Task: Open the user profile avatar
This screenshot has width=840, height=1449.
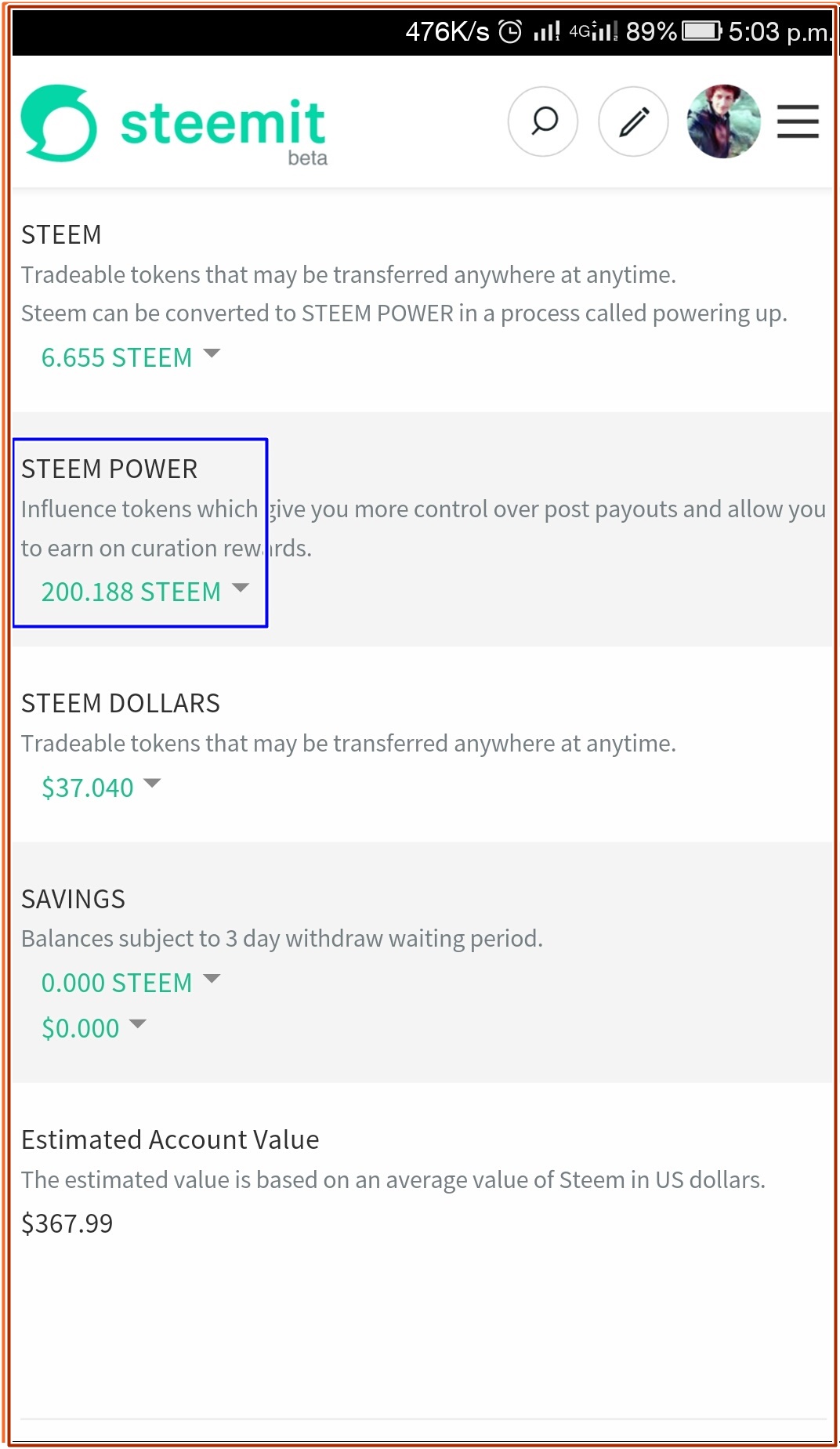Action: pos(723,121)
